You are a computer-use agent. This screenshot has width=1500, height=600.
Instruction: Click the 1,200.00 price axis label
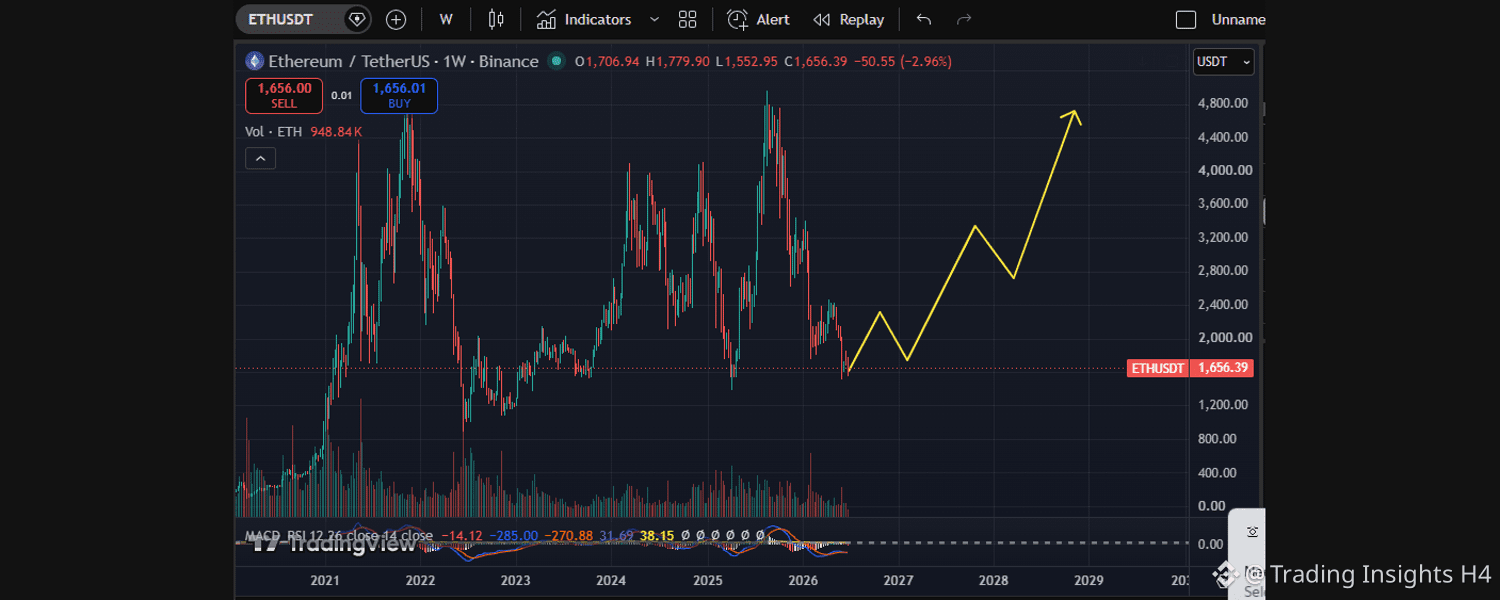click(1221, 405)
